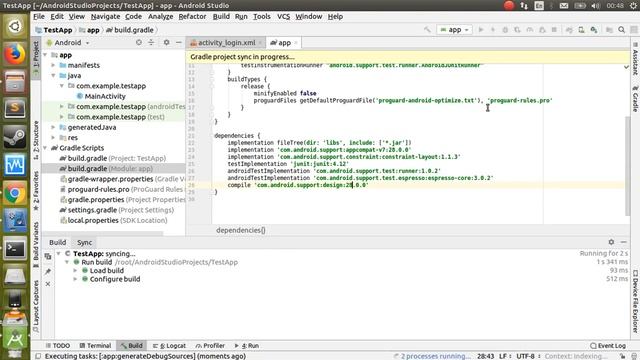Select settings.gradle file
This screenshot has height=360, width=640.
point(117,210)
